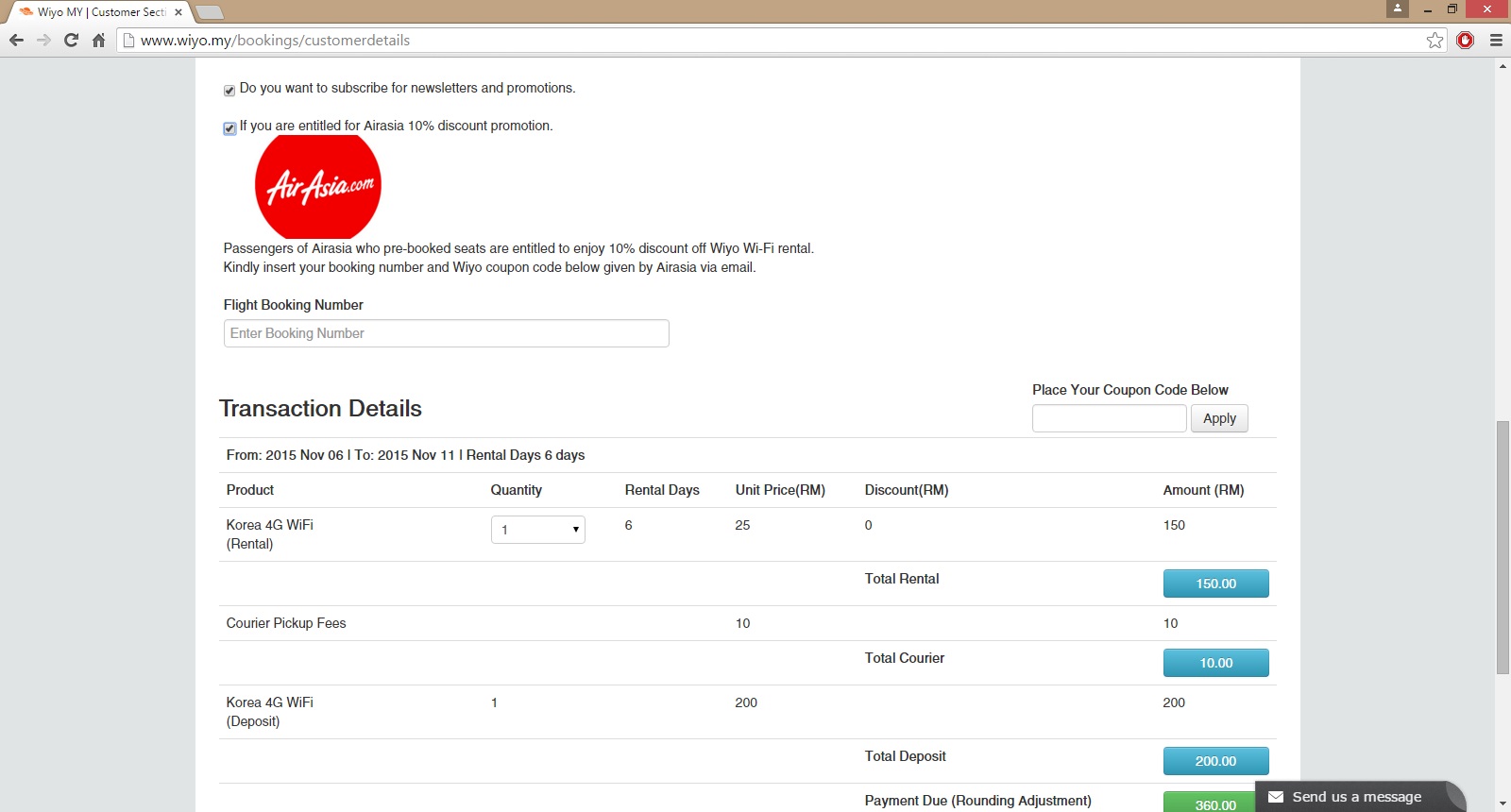Click the Amount (RM) column header
The width and height of the screenshot is (1511, 812).
[1203, 490]
